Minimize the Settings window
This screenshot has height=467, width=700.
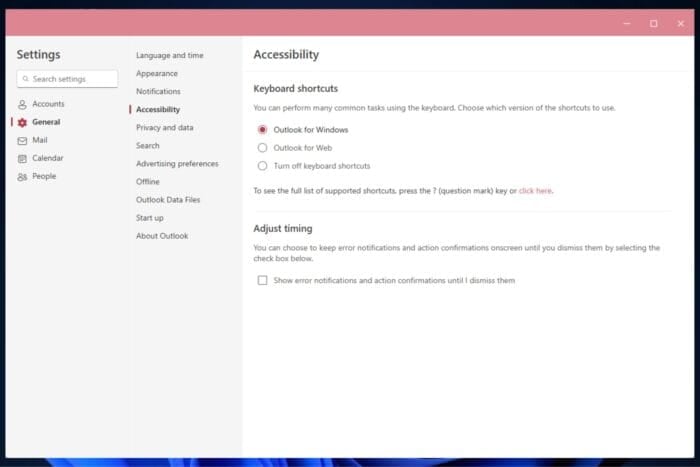point(627,23)
